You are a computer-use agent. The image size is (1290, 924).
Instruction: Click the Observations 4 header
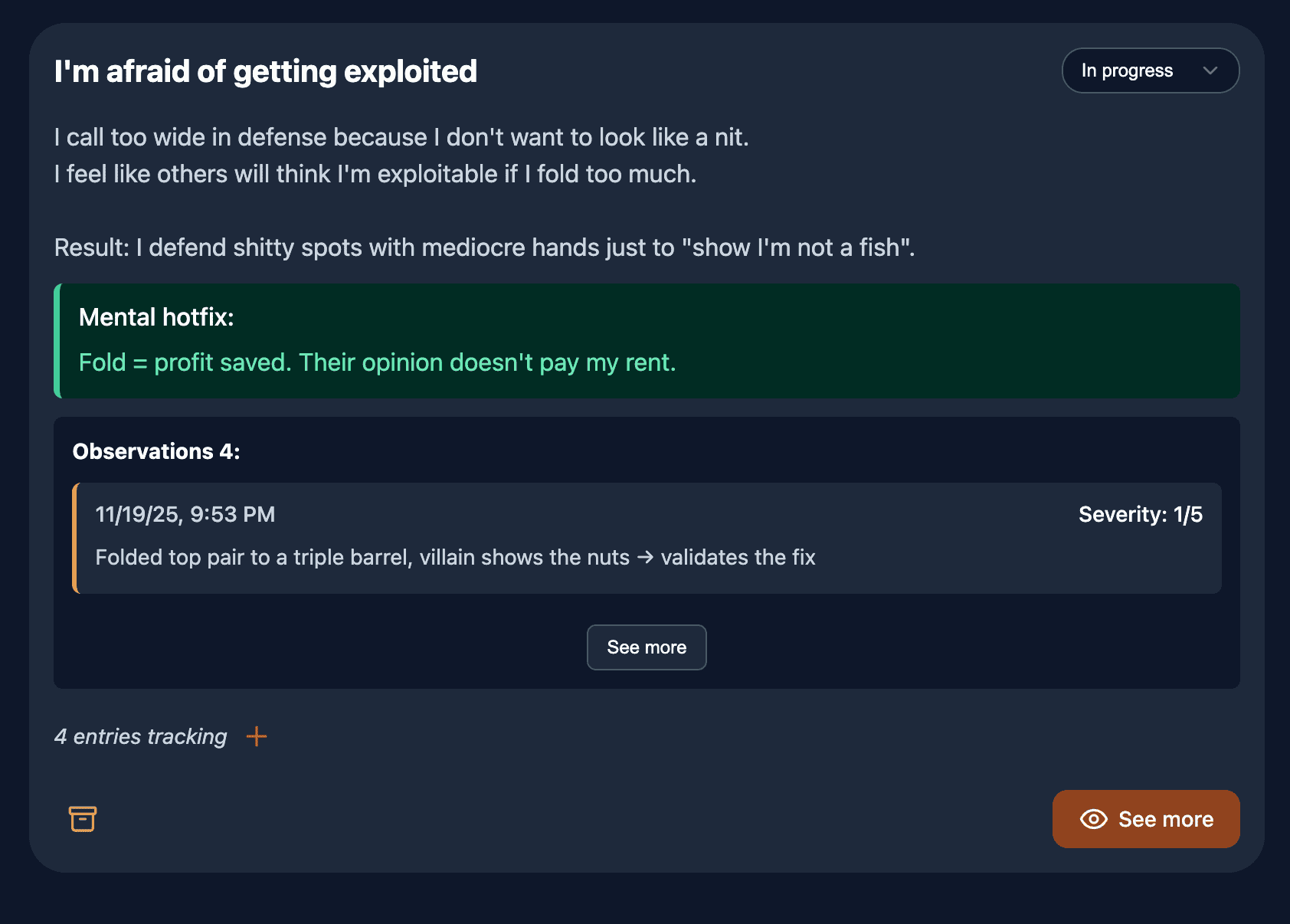tap(156, 451)
